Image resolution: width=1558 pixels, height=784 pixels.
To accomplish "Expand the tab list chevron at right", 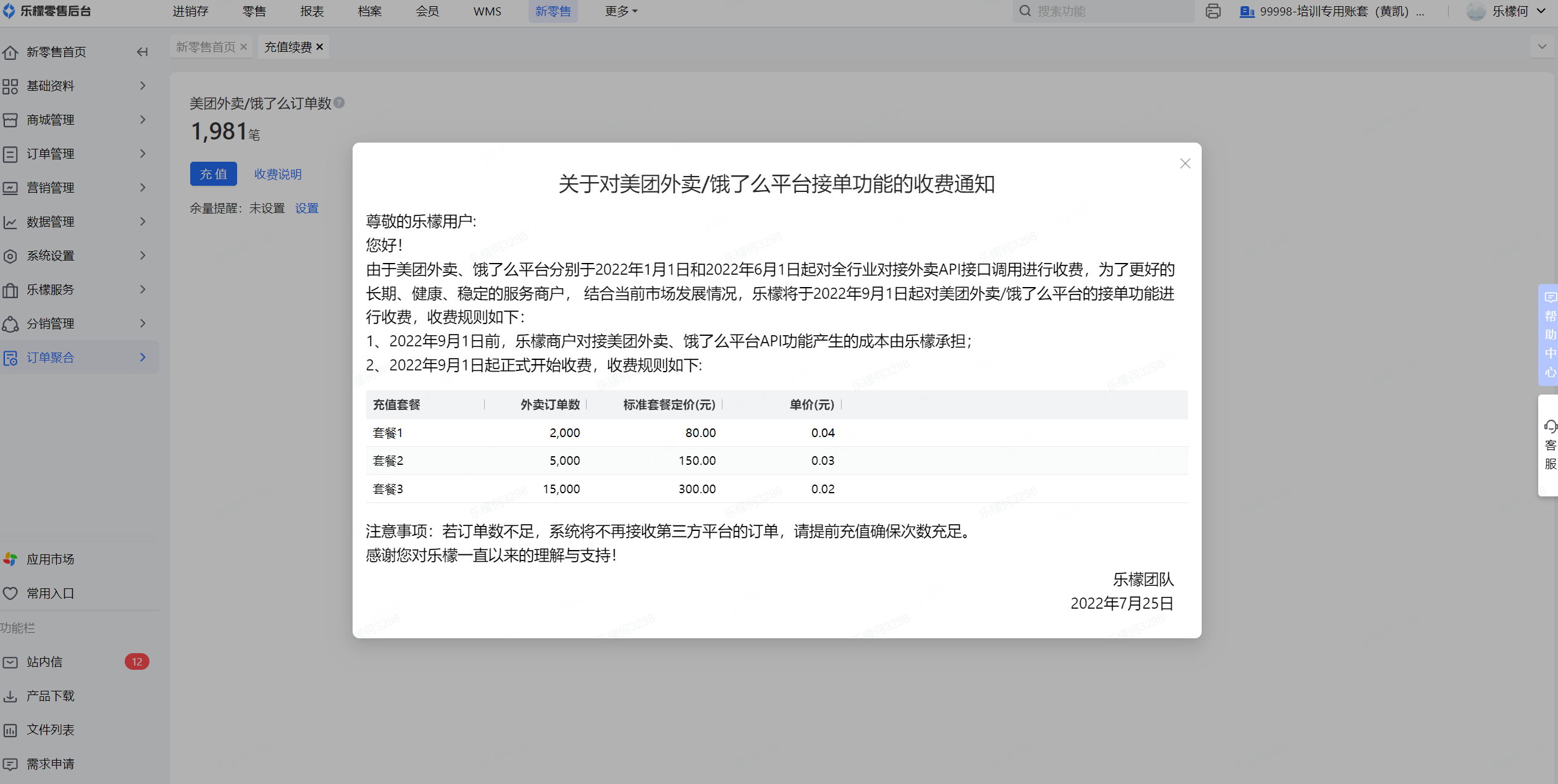I will 1542,47.
